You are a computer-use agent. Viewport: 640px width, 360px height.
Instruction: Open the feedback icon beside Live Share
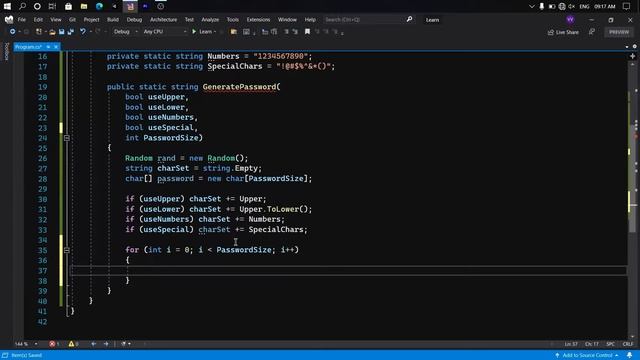[591, 32]
